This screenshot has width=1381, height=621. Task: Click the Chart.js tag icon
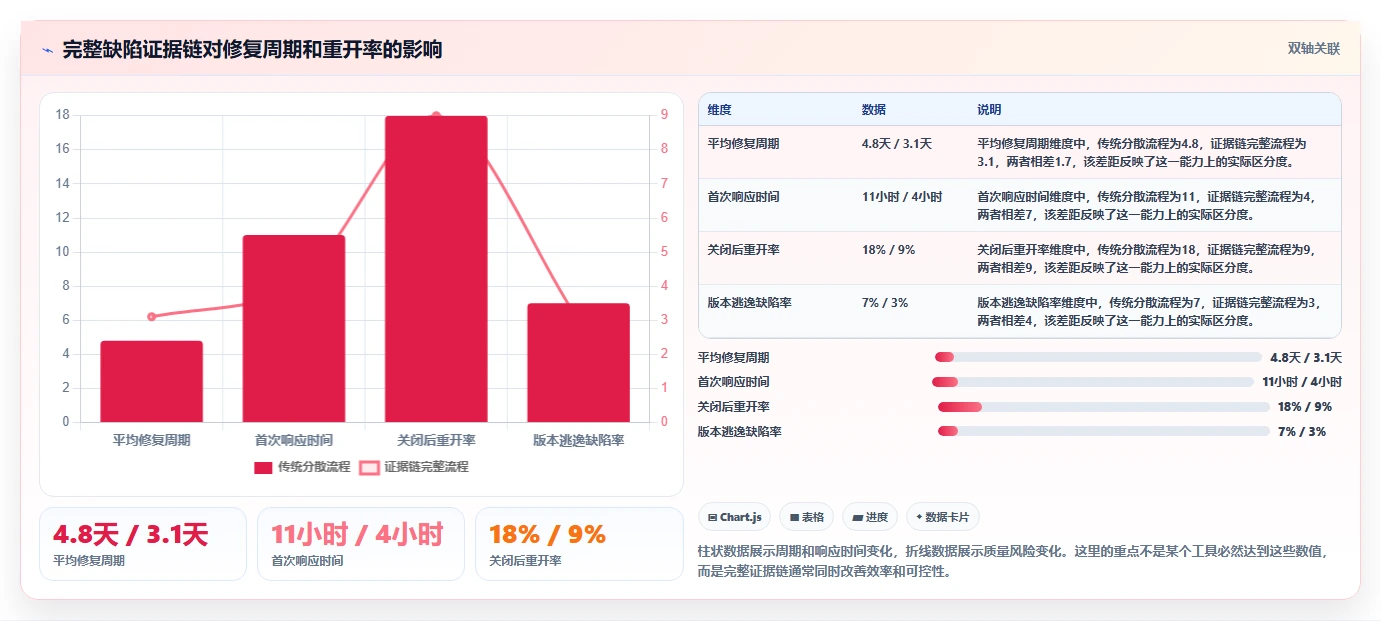tap(712, 517)
